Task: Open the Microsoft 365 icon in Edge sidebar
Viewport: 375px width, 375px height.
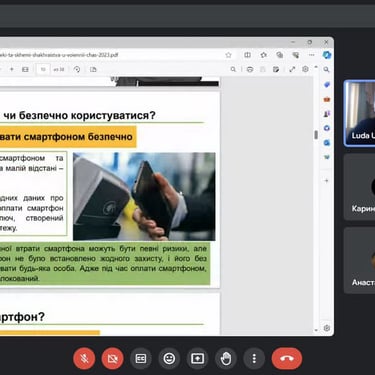Action: pyautogui.click(x=327, y=128)
